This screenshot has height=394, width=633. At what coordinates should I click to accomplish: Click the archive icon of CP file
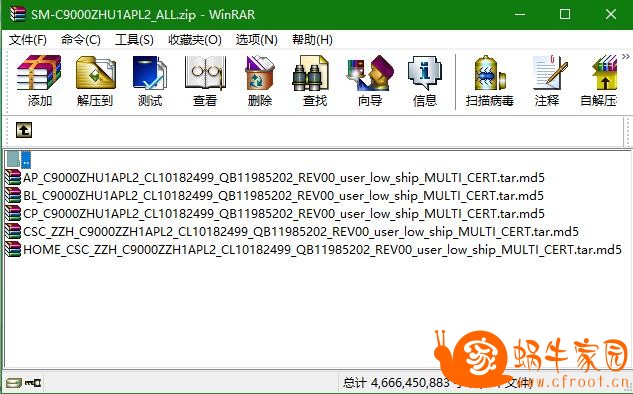[13, 214]
